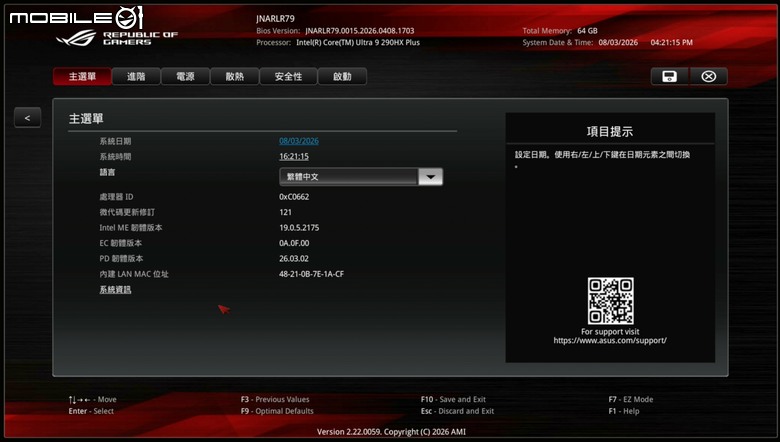Click the F3 - Previous Values hint

[x=275, y=399]
